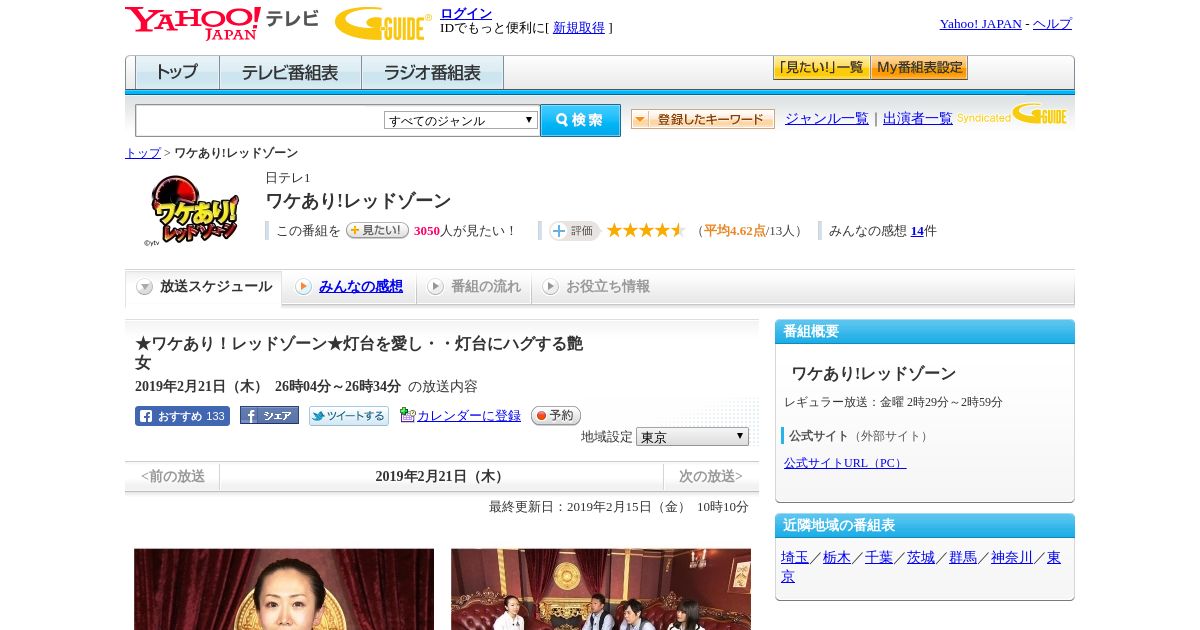Image resolution: width=1200 pixels, height=630 pixels.
Task: Open the 新規取得 registration link
Action: [x=579, y=28]
